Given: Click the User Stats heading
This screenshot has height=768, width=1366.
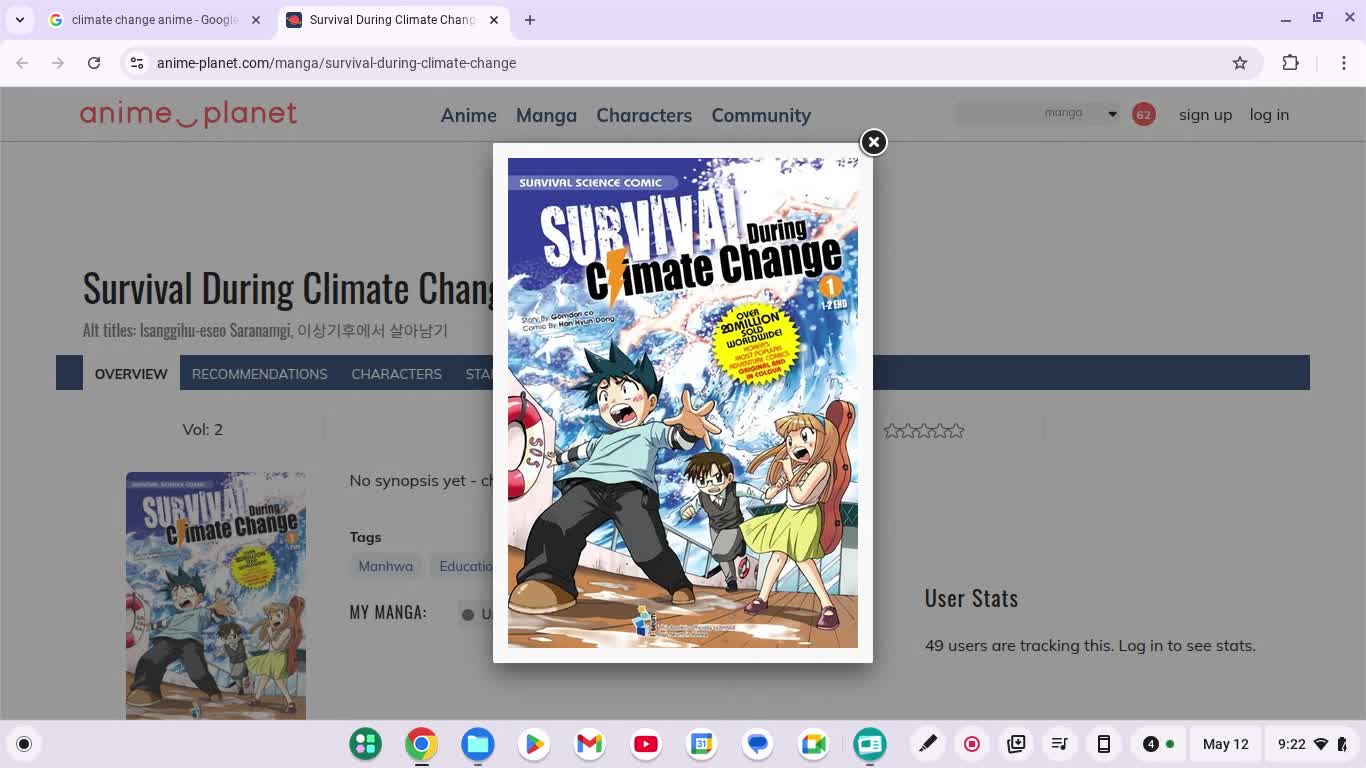Looking at the screenshot, I should point(971,598).
